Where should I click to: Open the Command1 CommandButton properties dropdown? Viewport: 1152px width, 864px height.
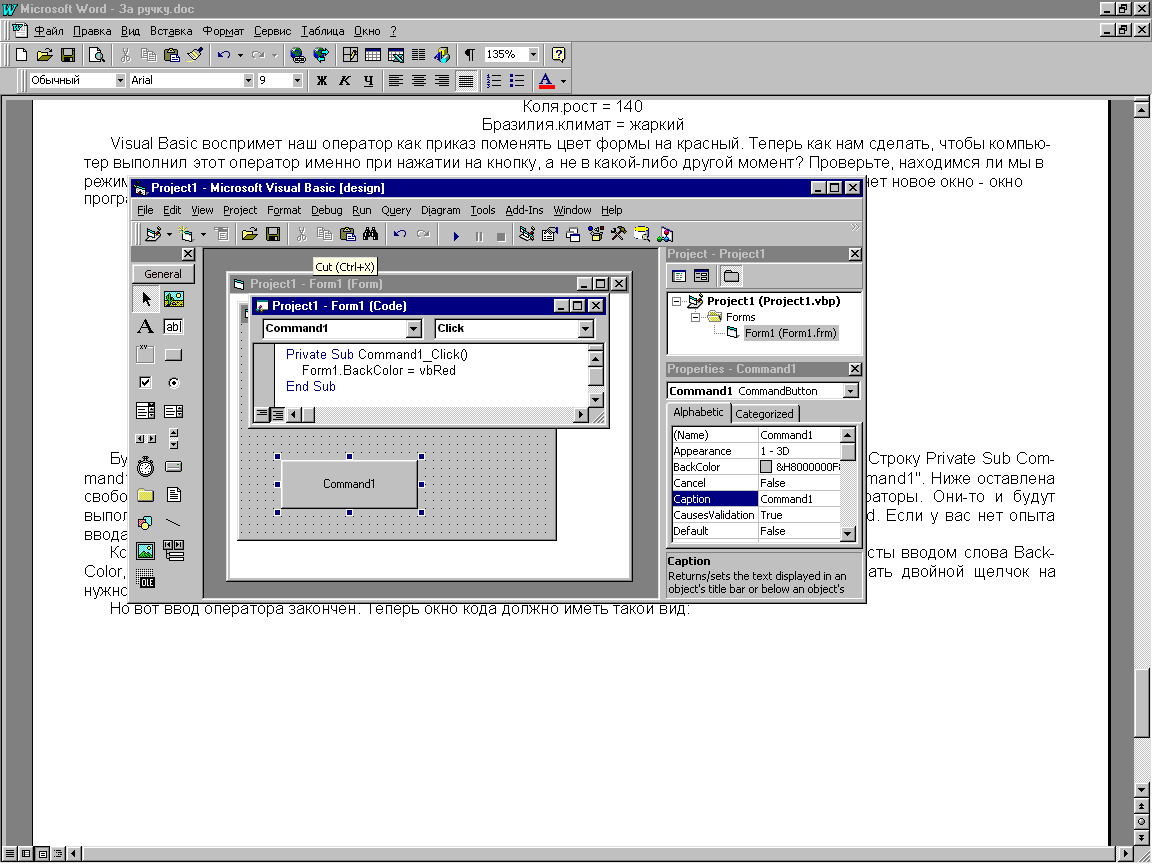click(850, 391)
